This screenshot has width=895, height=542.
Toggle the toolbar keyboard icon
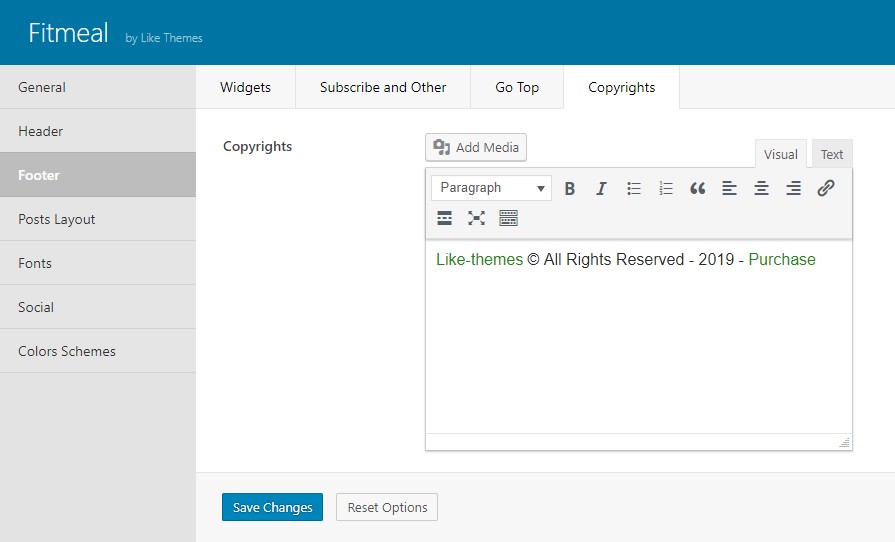pyautogui.click(x=509, y=218)
